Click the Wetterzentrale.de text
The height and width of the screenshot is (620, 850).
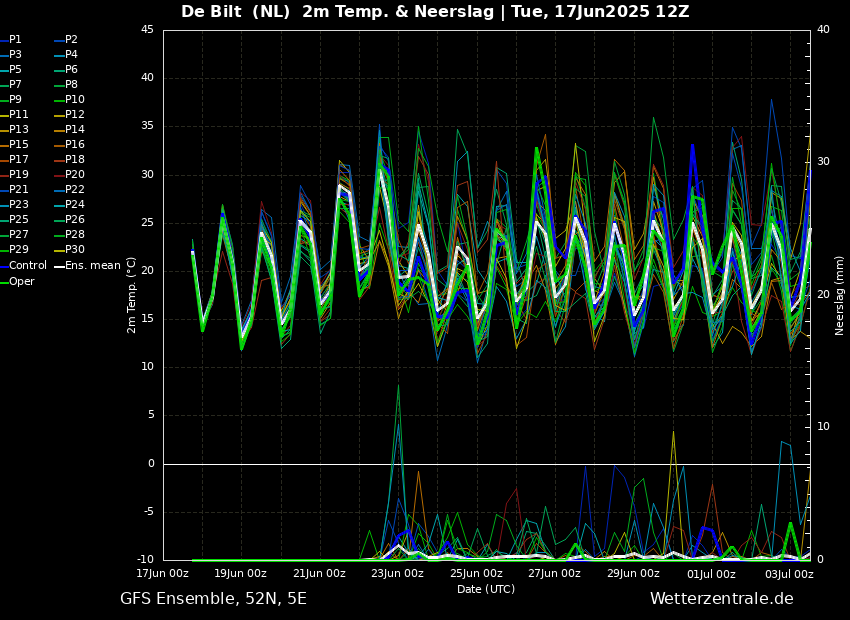tap(721, 599)
